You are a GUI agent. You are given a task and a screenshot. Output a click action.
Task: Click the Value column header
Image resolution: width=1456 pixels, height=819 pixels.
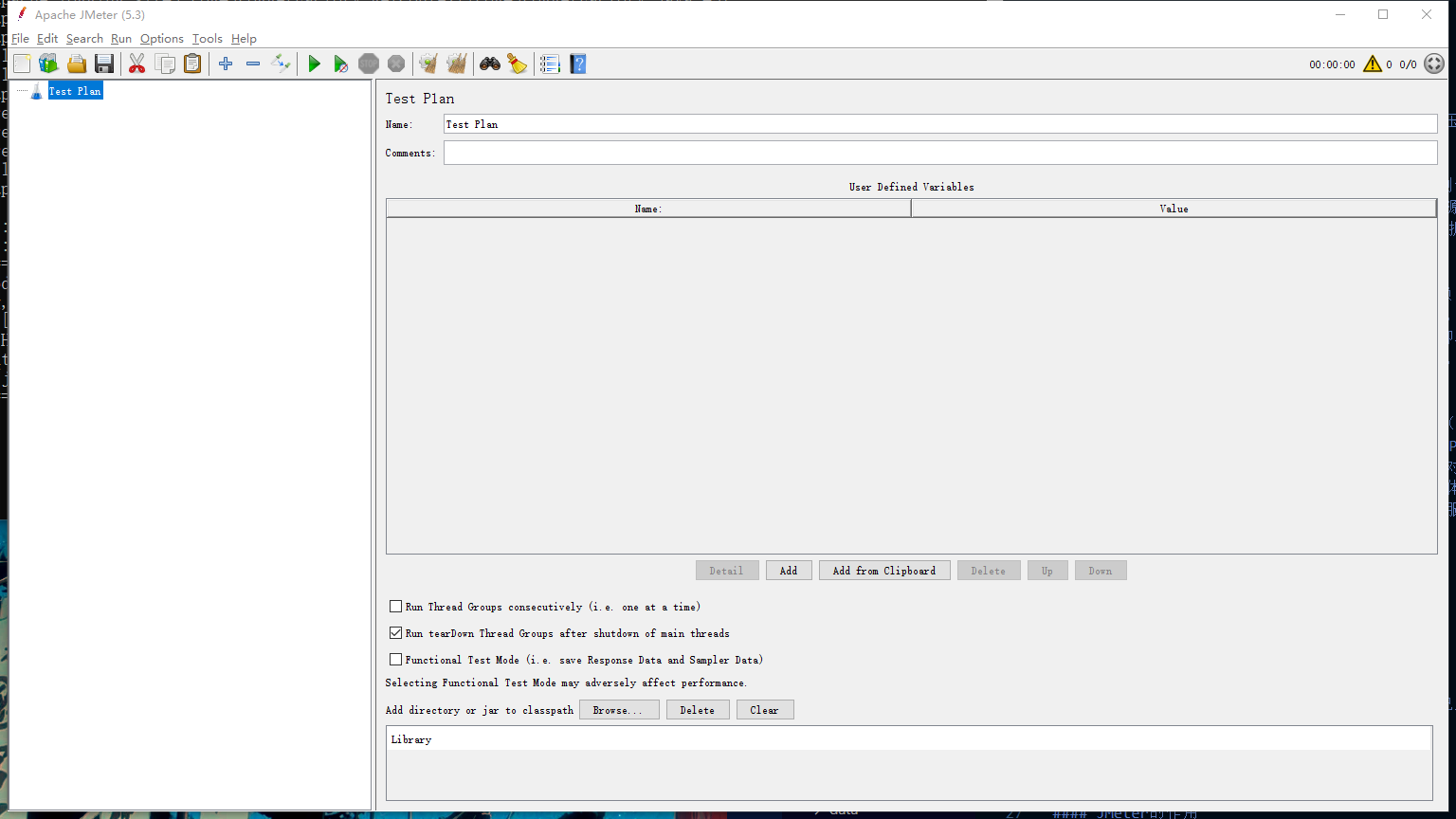pos(1174,209)
